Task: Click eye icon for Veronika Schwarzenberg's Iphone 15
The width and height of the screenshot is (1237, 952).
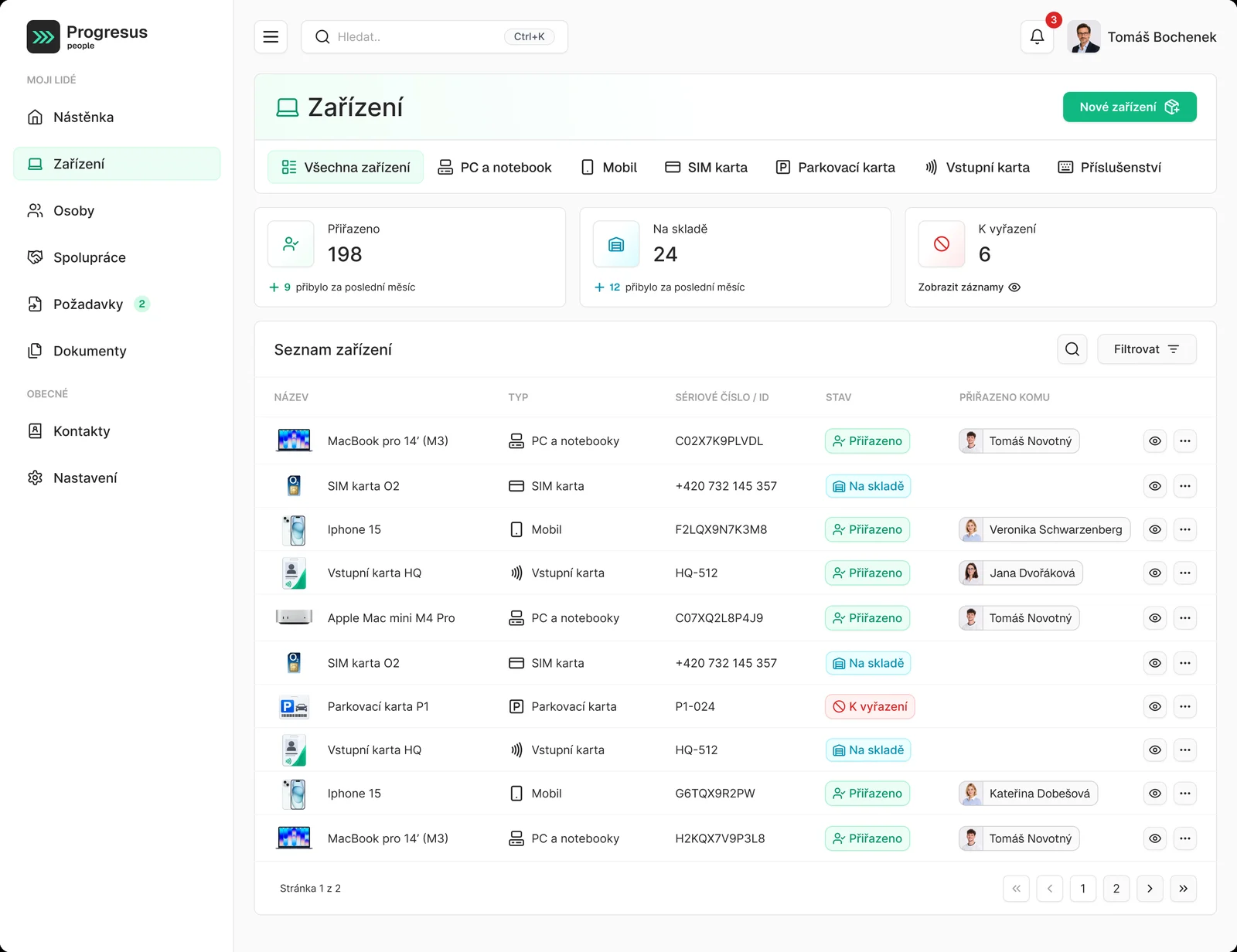Action: pos(1155,529)
